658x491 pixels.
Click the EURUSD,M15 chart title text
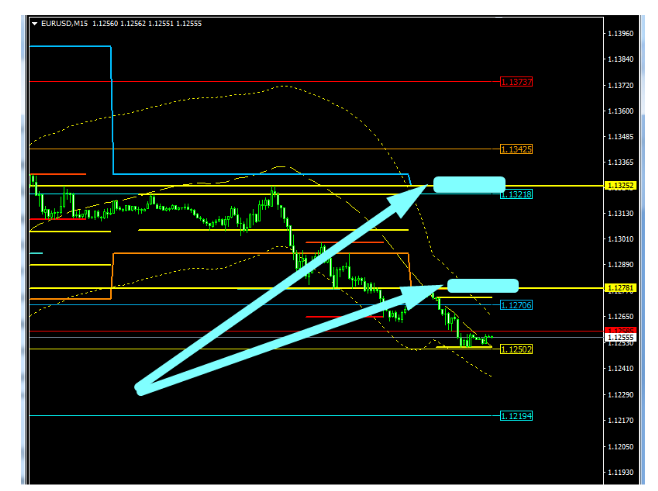pos(64,23)
